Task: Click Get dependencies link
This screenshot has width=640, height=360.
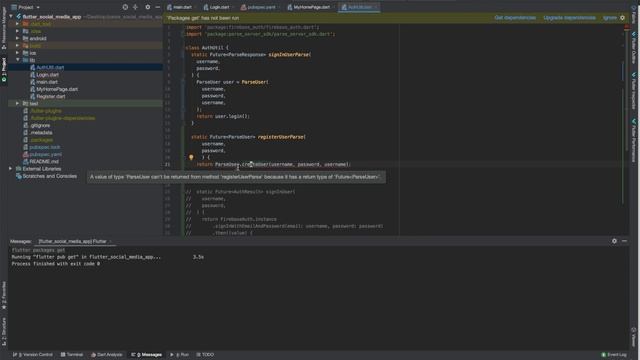Action: pyautogui.click(x=515, y=18)
